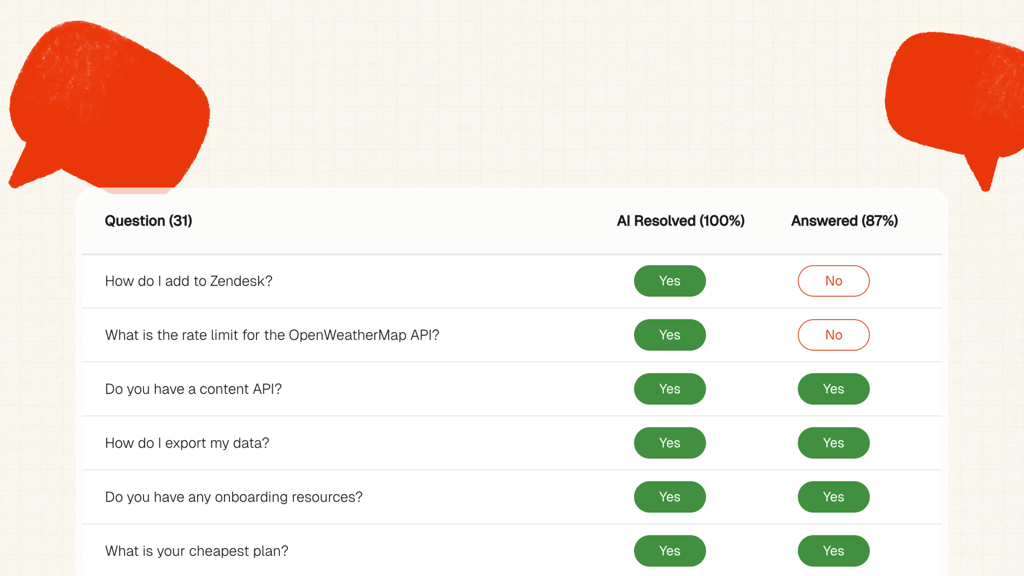Select 'What is your cheapest plan?' text

pos(197,551)
